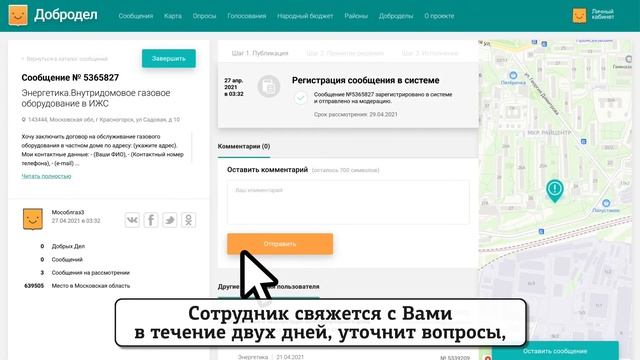Open the Опросы menu item
The height and width of the screenshot is (360, 640).
click(x=204, y=16)
